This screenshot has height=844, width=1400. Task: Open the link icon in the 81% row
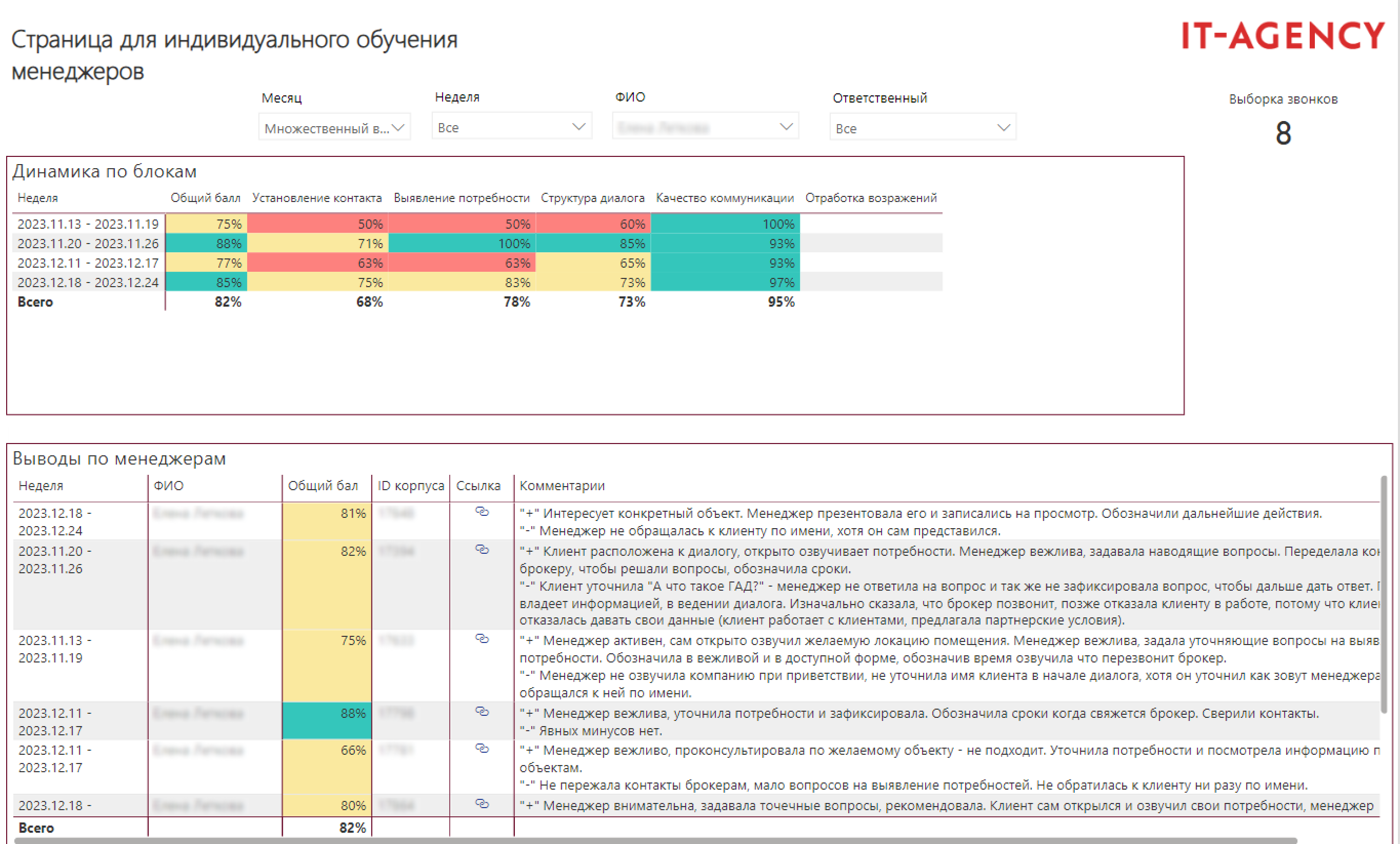click(482, 512)
